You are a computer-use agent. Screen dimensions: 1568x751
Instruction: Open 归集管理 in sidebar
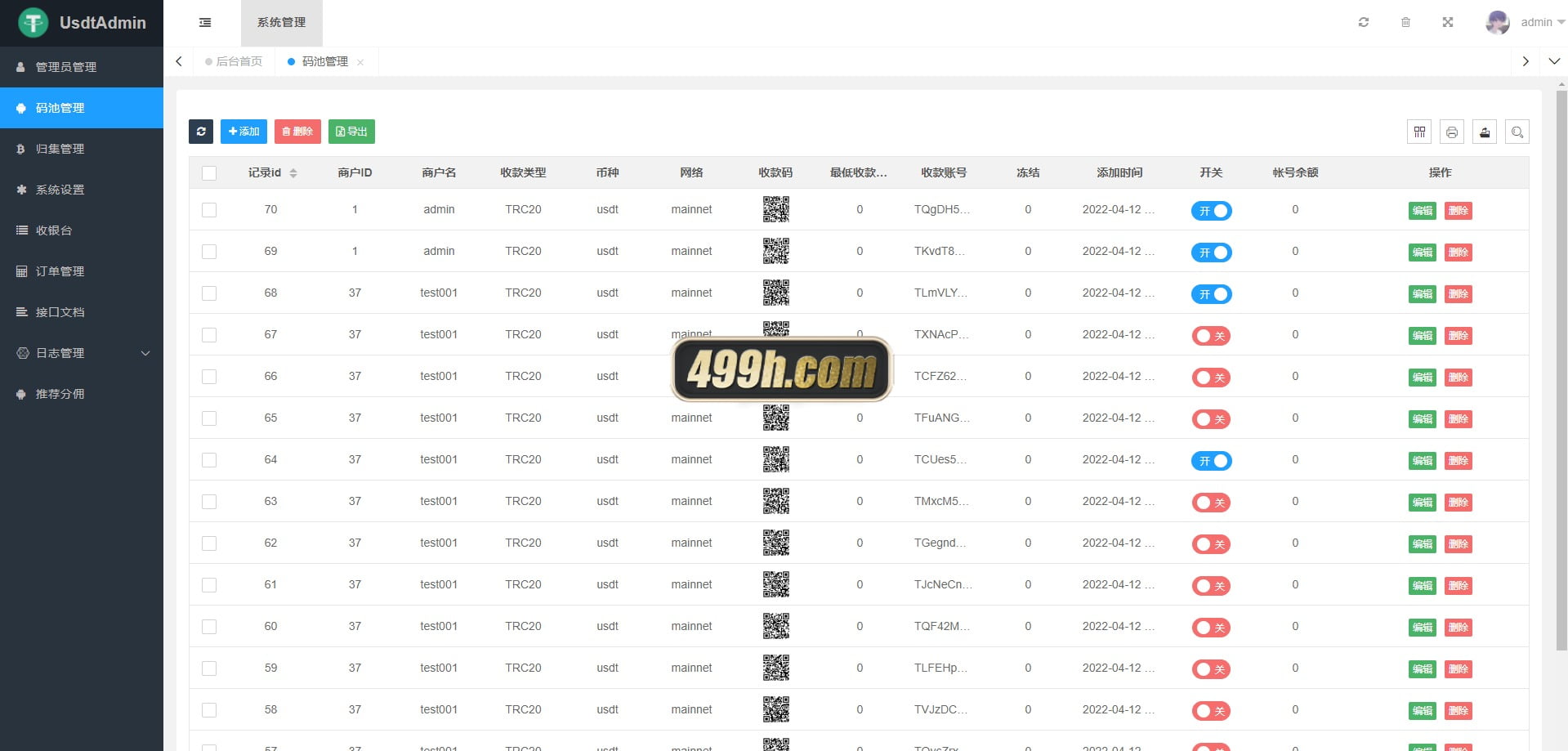(82, 149)
